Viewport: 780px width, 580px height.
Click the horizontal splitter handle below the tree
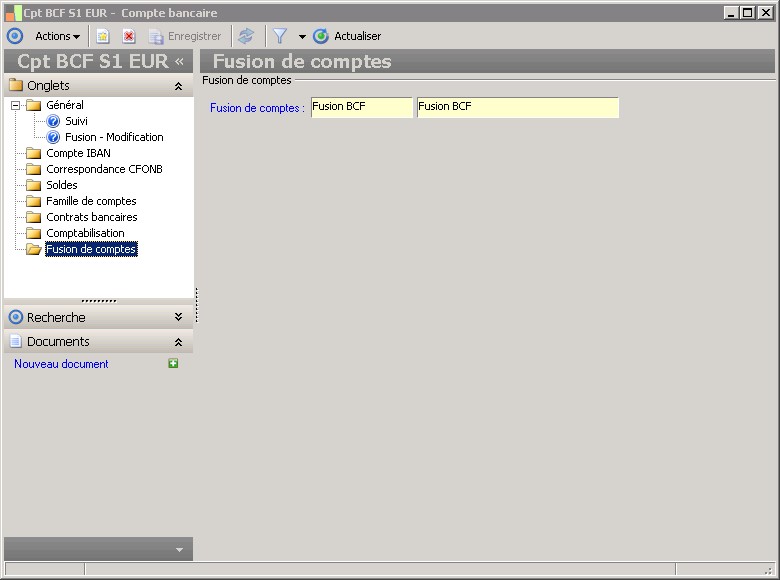coord(98,301)
